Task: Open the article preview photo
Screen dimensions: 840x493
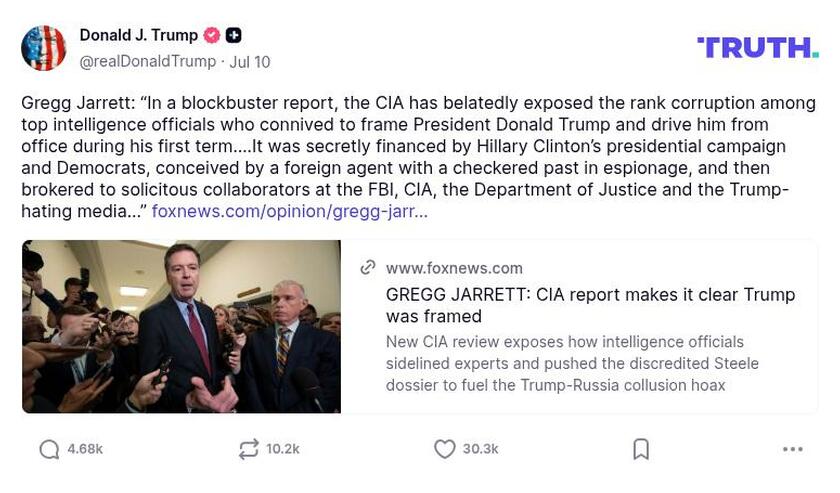Action: pos(181,326)
